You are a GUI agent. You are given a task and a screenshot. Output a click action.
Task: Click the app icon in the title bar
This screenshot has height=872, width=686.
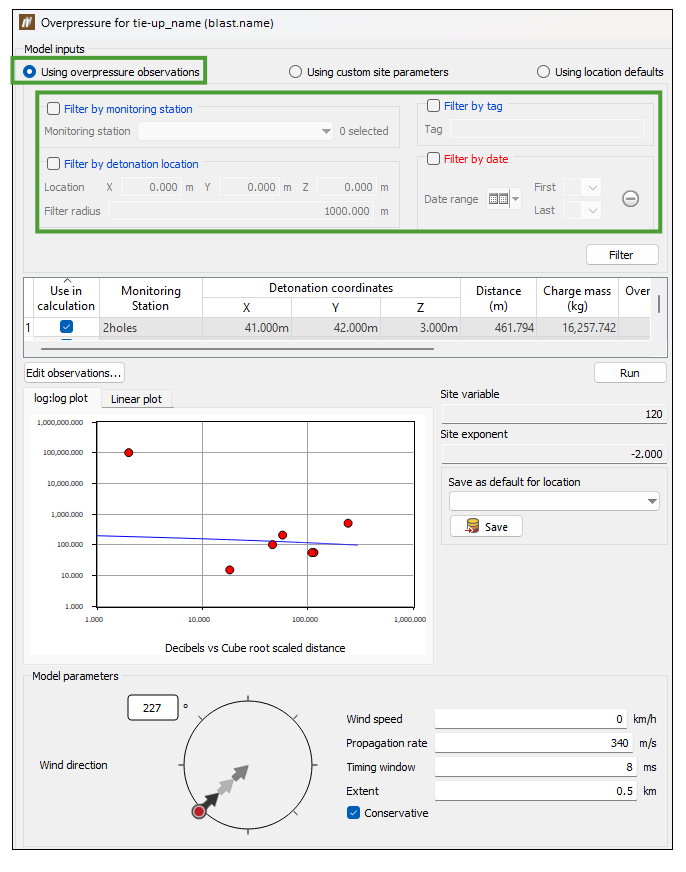[27, 23]
